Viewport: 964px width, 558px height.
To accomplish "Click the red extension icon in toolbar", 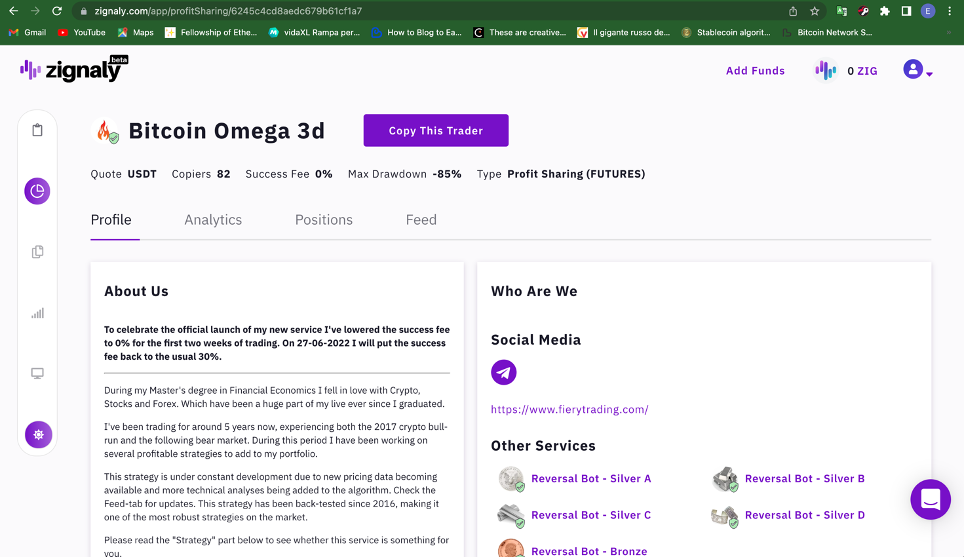I will [863, 11].
